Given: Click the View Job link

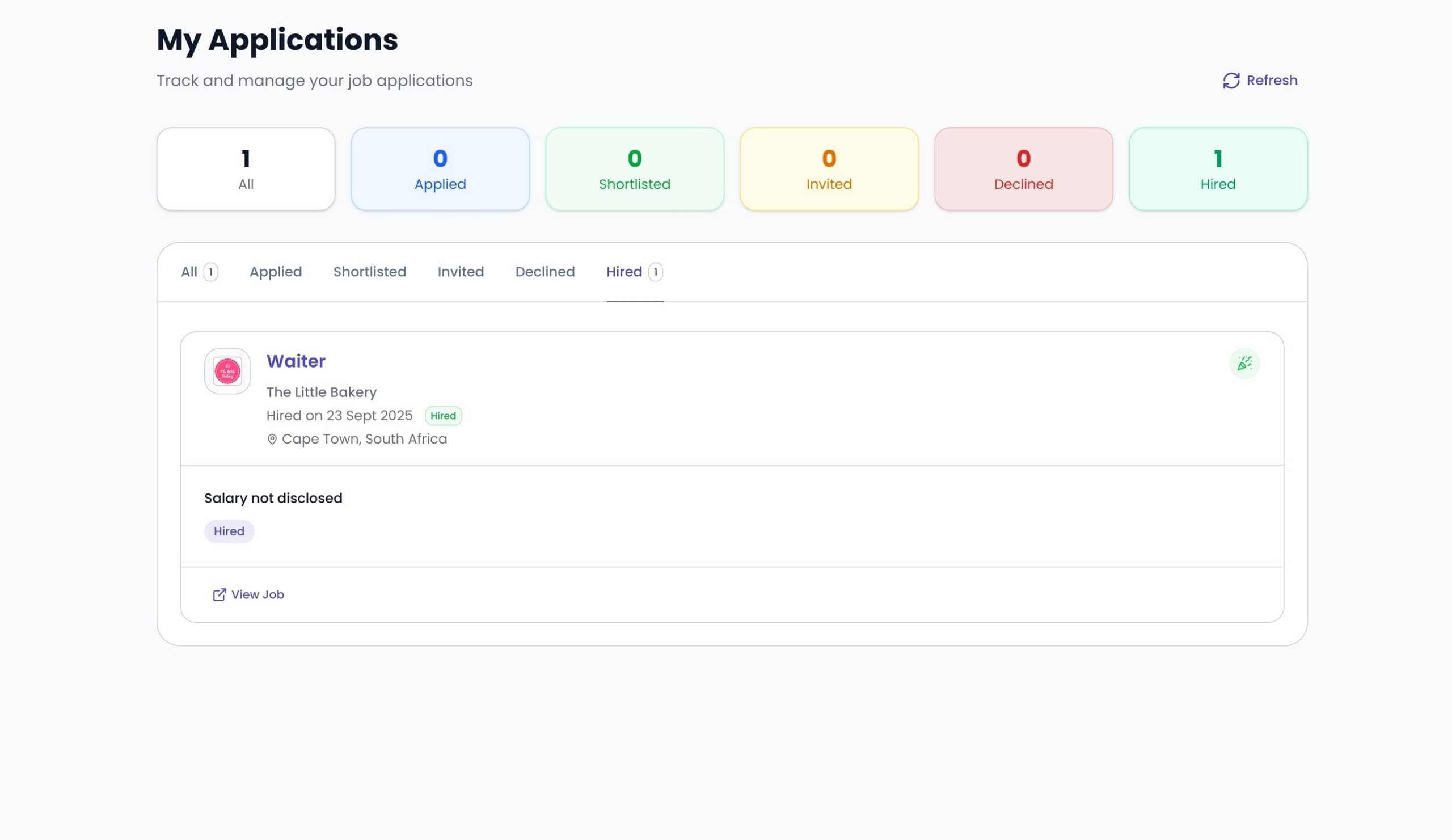Looking at the screenshot, I should [x=257, y=594].
